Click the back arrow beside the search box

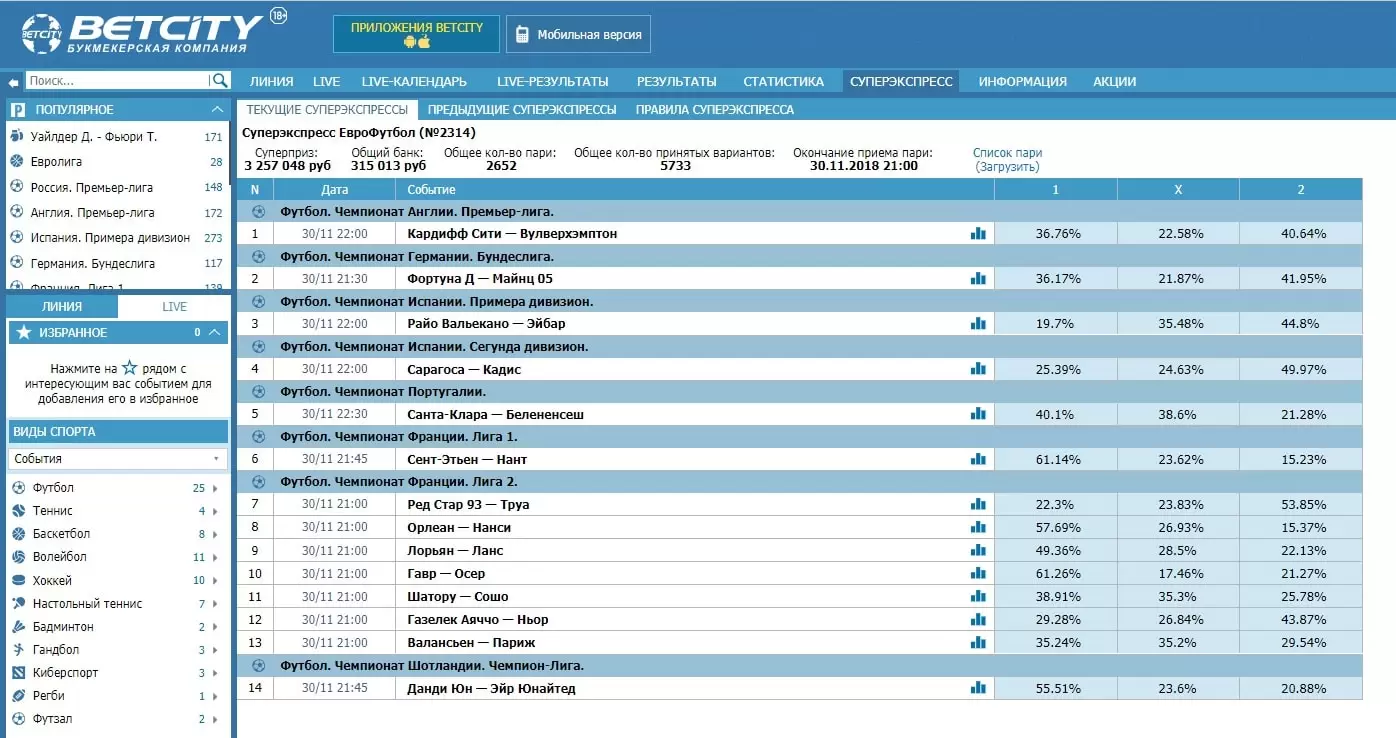[13, 82]
